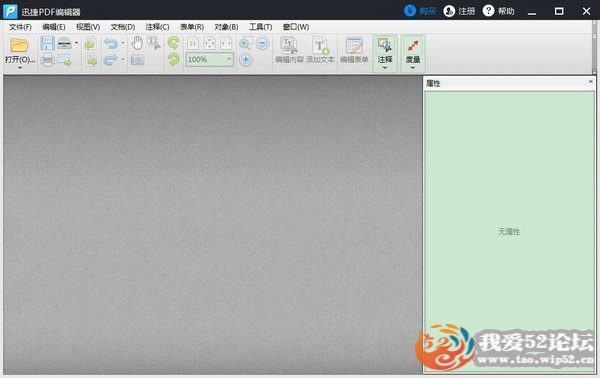Expand the scanner dropdown arrow
The height and width of the screenshot is (378, 600).
click(77, 43)
